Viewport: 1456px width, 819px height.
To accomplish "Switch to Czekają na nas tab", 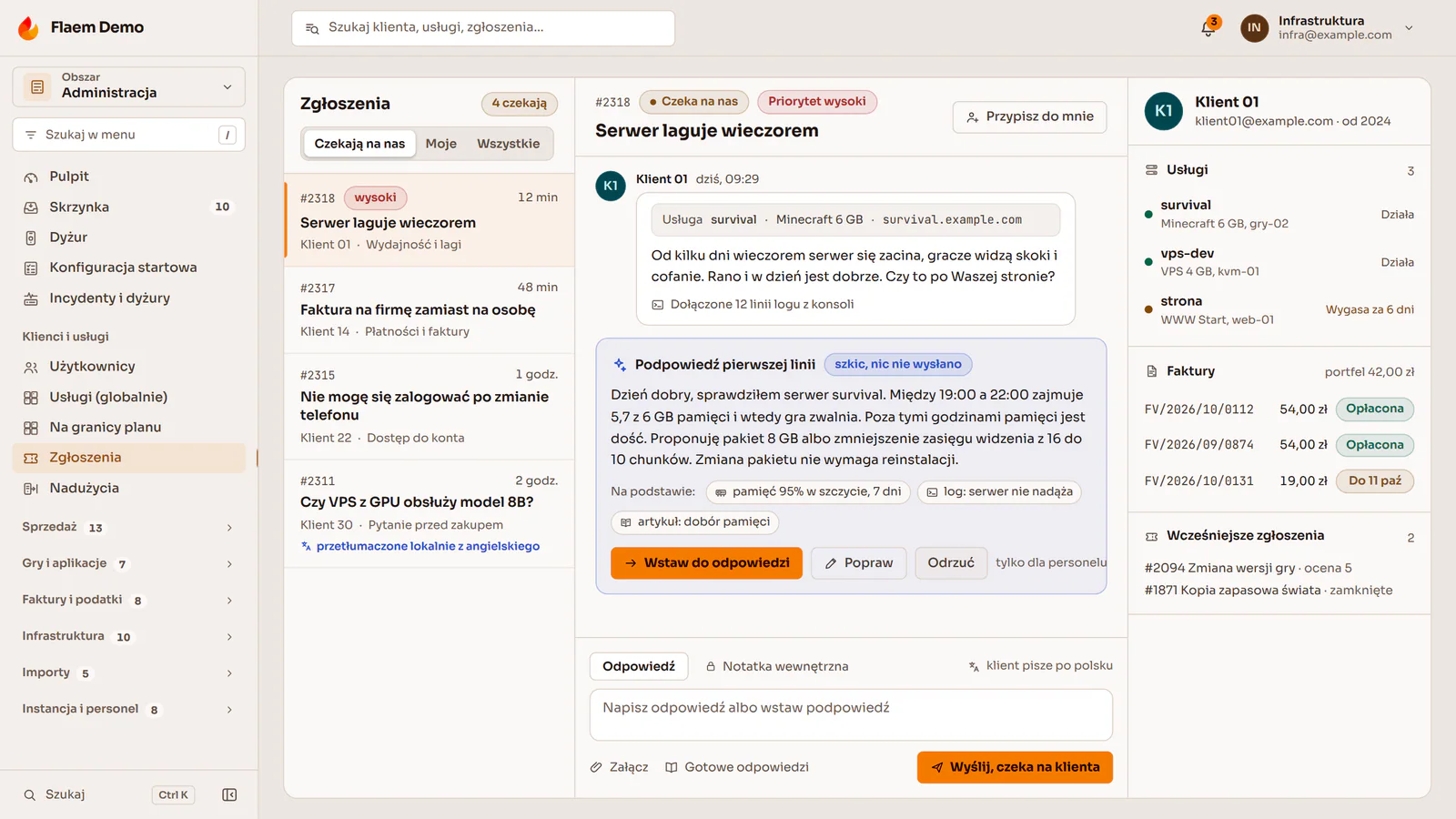I will (359, 144).
